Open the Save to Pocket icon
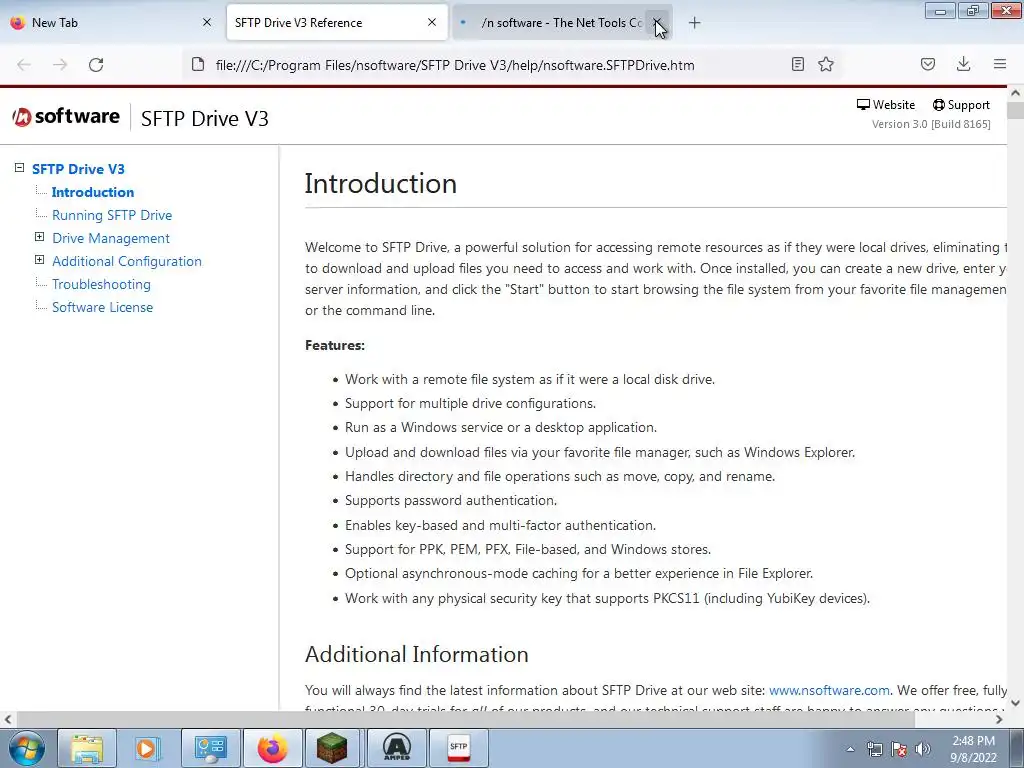 pos(928,64)
